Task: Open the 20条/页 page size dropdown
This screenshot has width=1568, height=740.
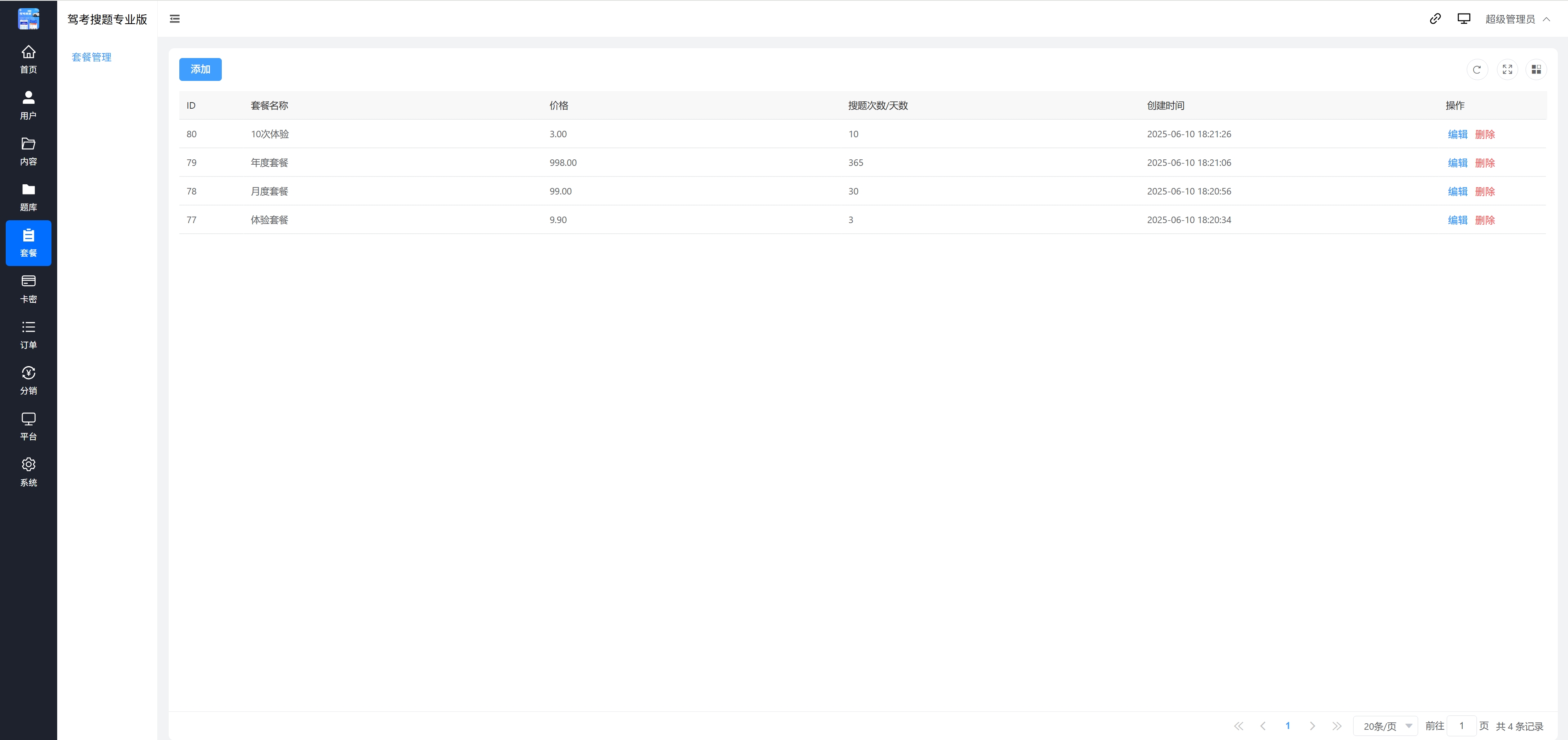Action: tap(1385, 726)
